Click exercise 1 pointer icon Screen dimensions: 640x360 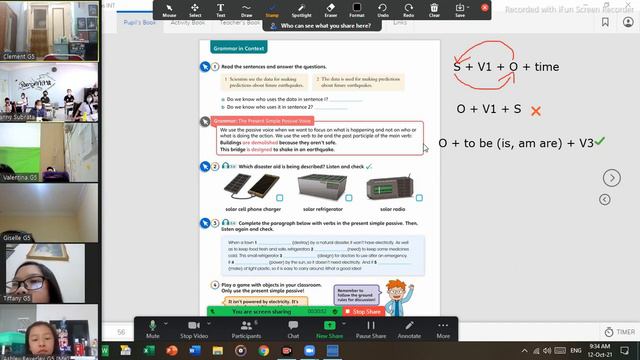coord(205,66)
